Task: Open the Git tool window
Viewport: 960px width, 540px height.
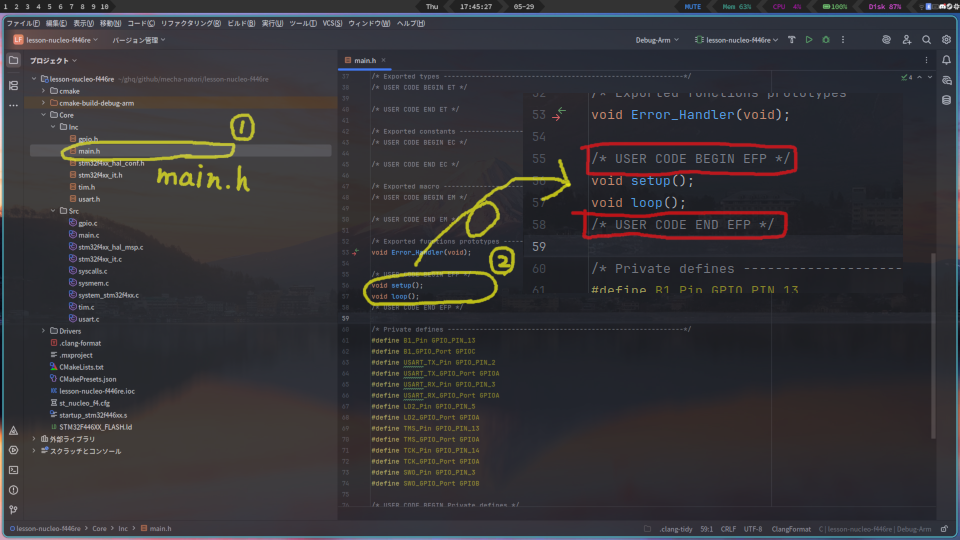Action: 13,509
